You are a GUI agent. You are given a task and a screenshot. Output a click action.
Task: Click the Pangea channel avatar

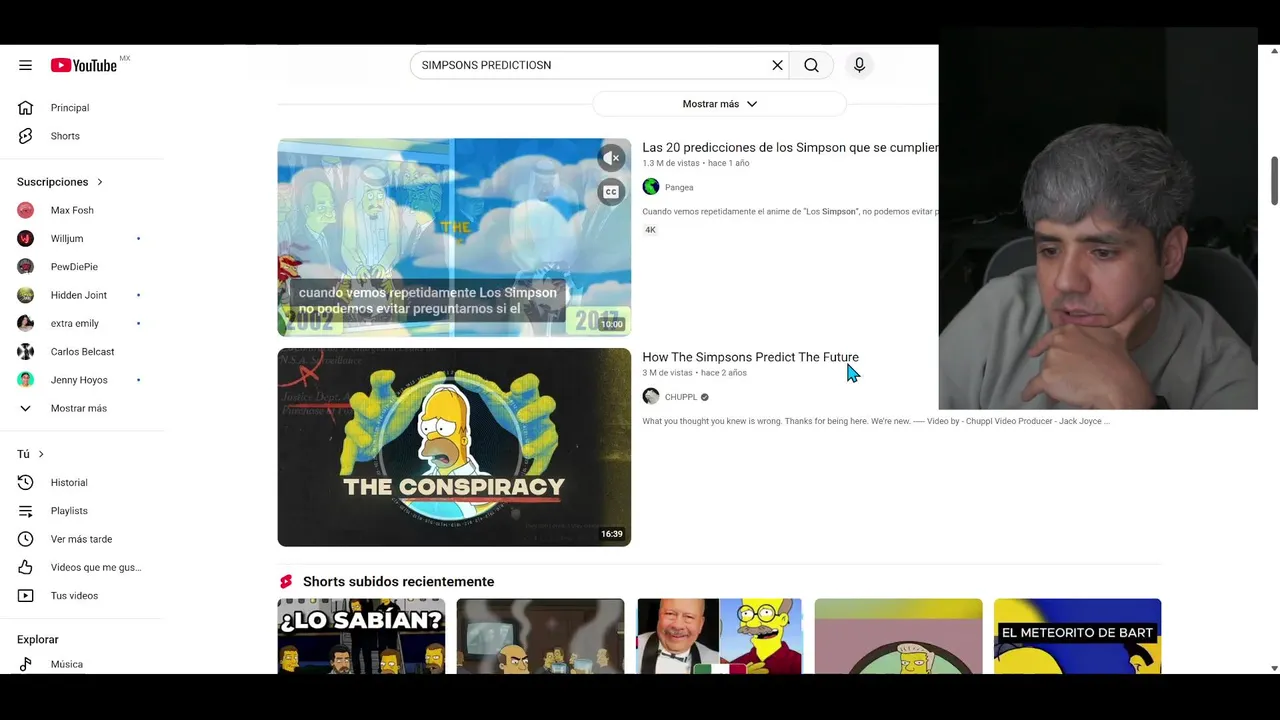[x=651, y=187]
